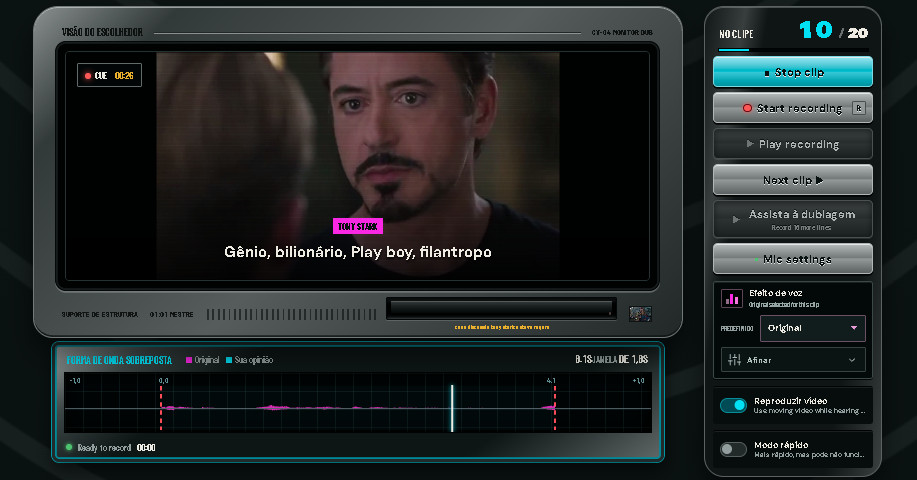The image size is (917, 480).
Task: Click the play triangle in Assista à dublagem
Action: (x=736, y=219)
